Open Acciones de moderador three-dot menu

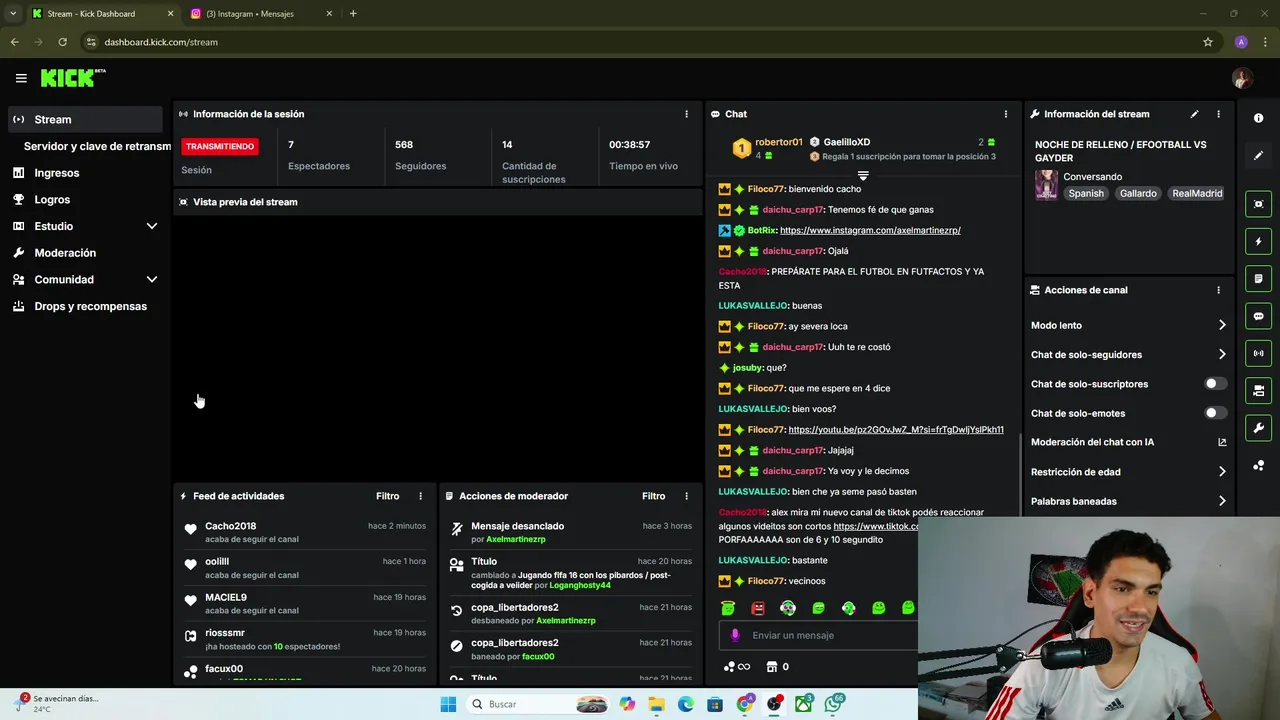[686, 496]
